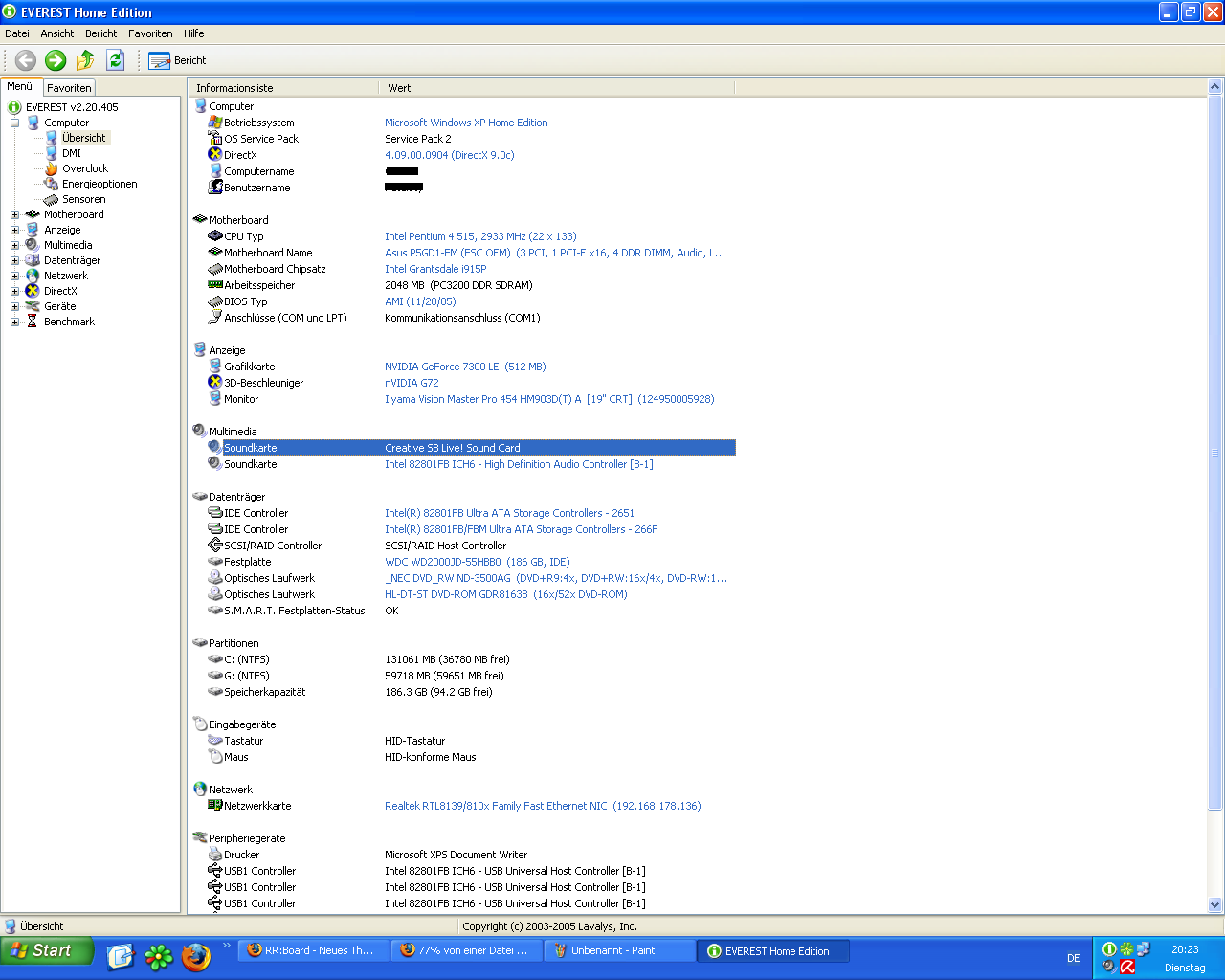The image size is (1225, 980).
Task: Click the DirectX icon in tree
Action: pos(33,291)
